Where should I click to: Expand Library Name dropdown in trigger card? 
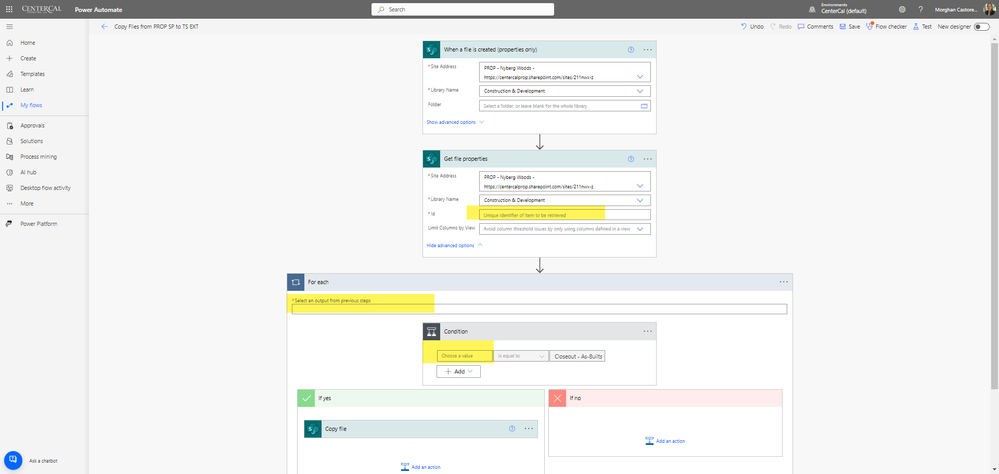click(640, 91)
